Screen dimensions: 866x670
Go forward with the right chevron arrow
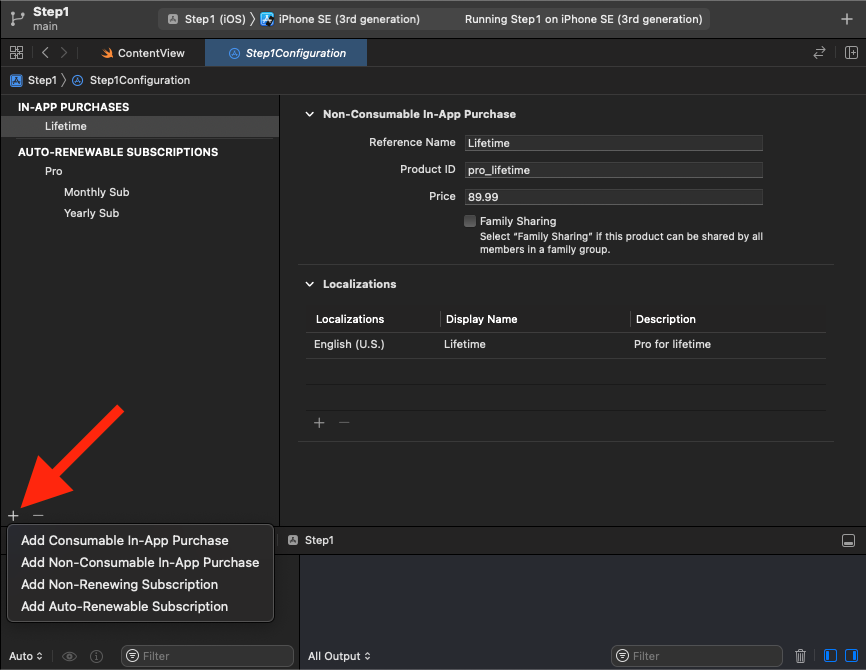64,53
